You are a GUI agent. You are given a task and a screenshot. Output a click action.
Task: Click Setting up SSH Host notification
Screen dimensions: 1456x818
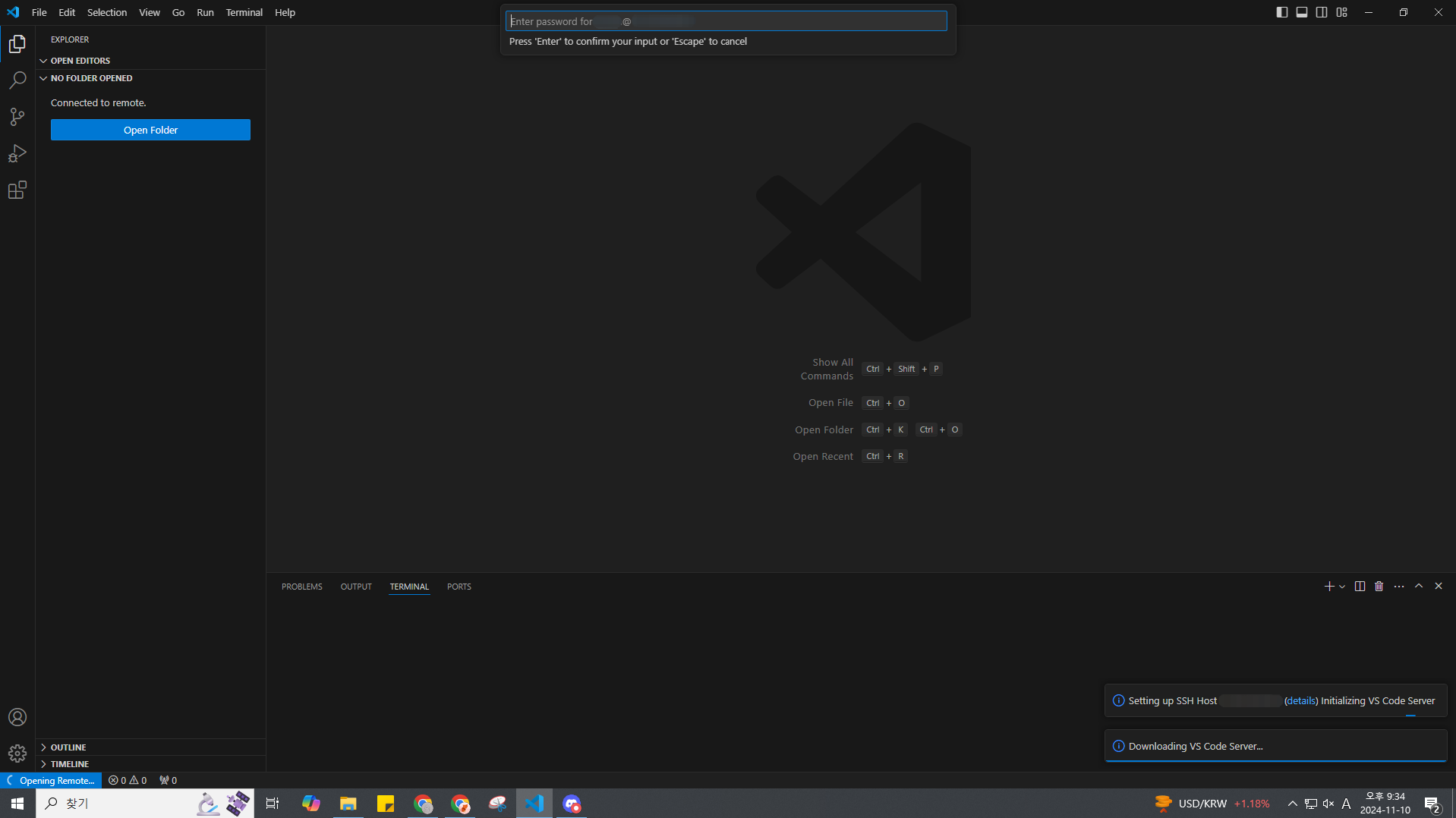tap(1275, 700)
